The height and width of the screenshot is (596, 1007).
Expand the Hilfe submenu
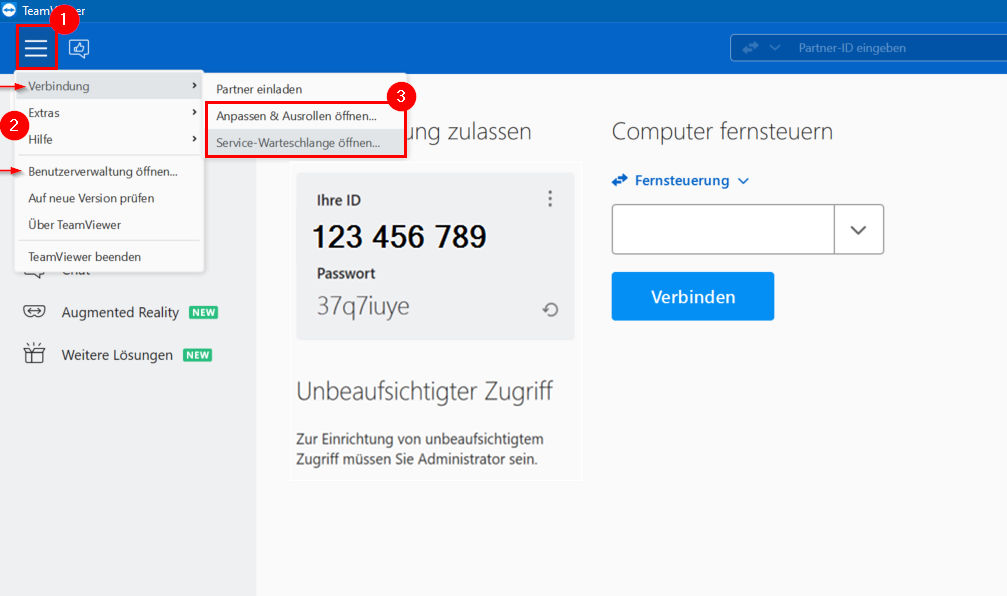[x=109, y=139]
